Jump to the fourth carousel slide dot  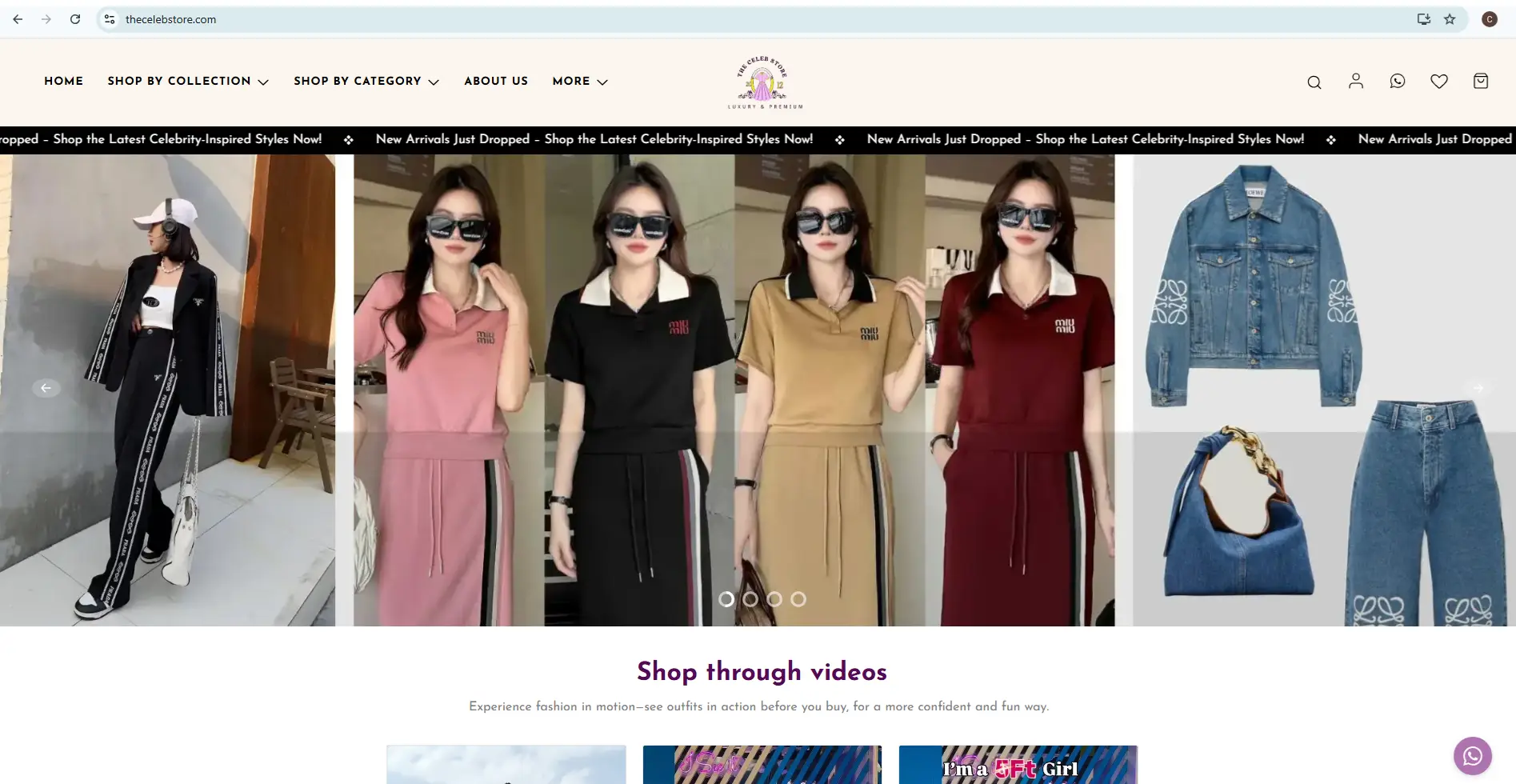click(798, 599)
